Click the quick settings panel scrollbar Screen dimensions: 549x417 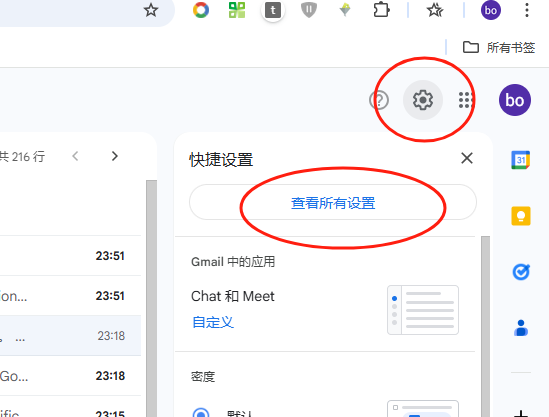[x=485, y=326]
